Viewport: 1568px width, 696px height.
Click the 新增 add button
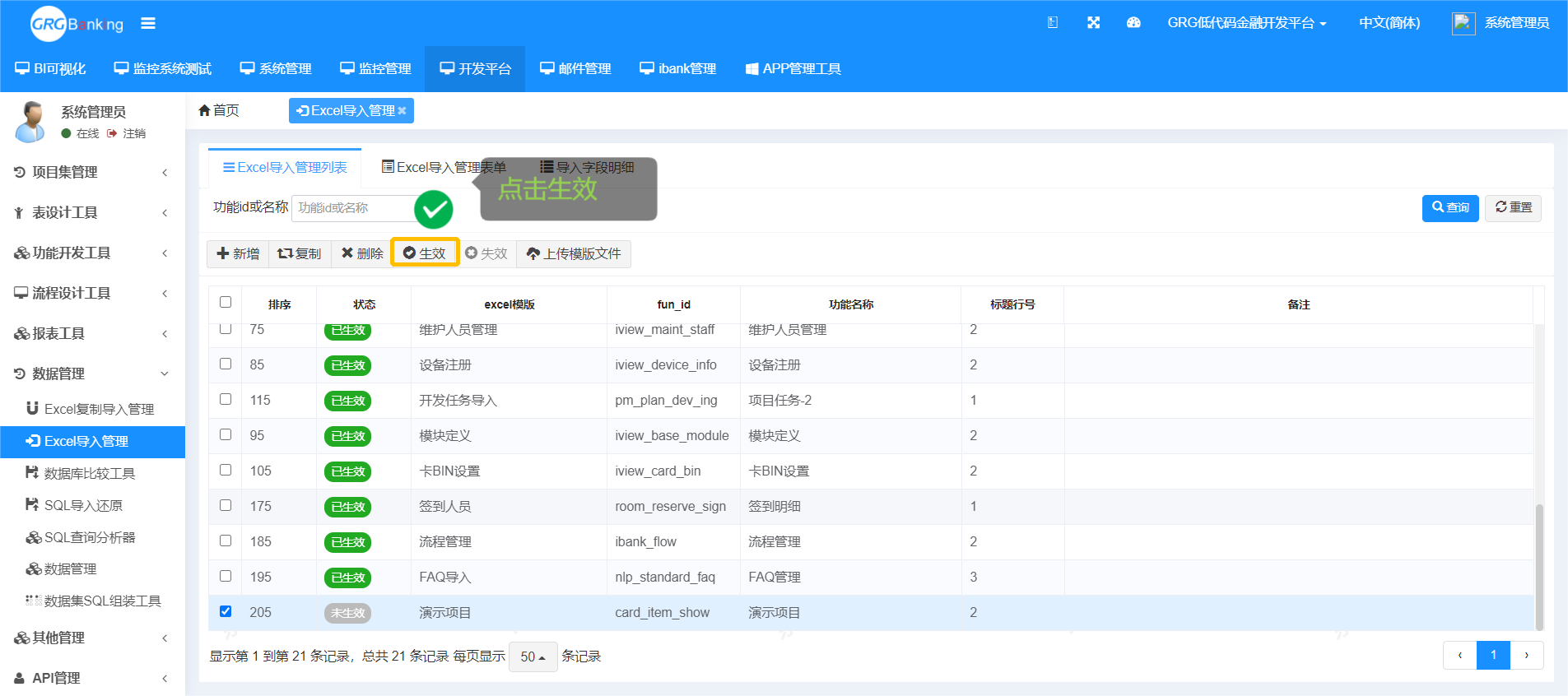(x=238, y=253)
